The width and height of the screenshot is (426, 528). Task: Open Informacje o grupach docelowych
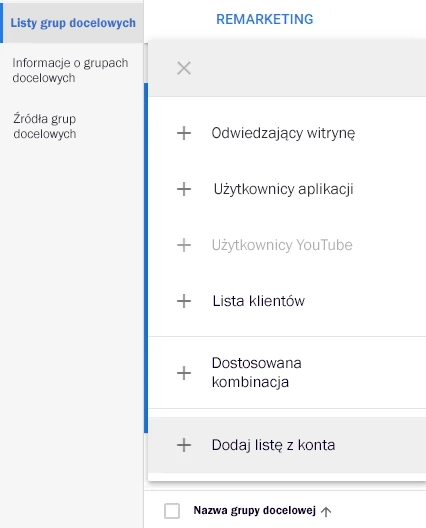pos(70,70)
